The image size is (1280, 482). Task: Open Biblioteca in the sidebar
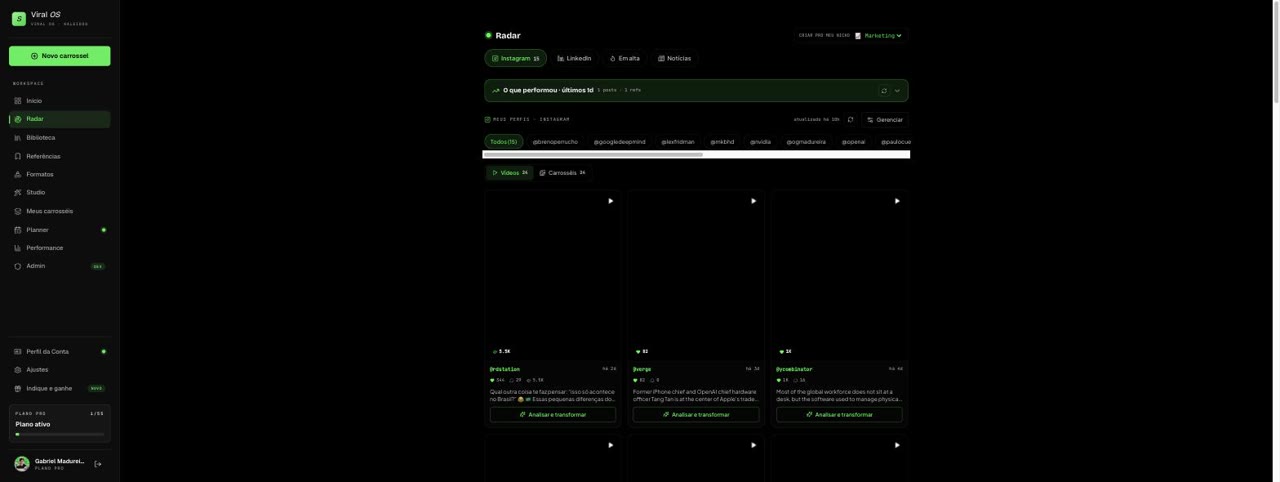point(60,137)
